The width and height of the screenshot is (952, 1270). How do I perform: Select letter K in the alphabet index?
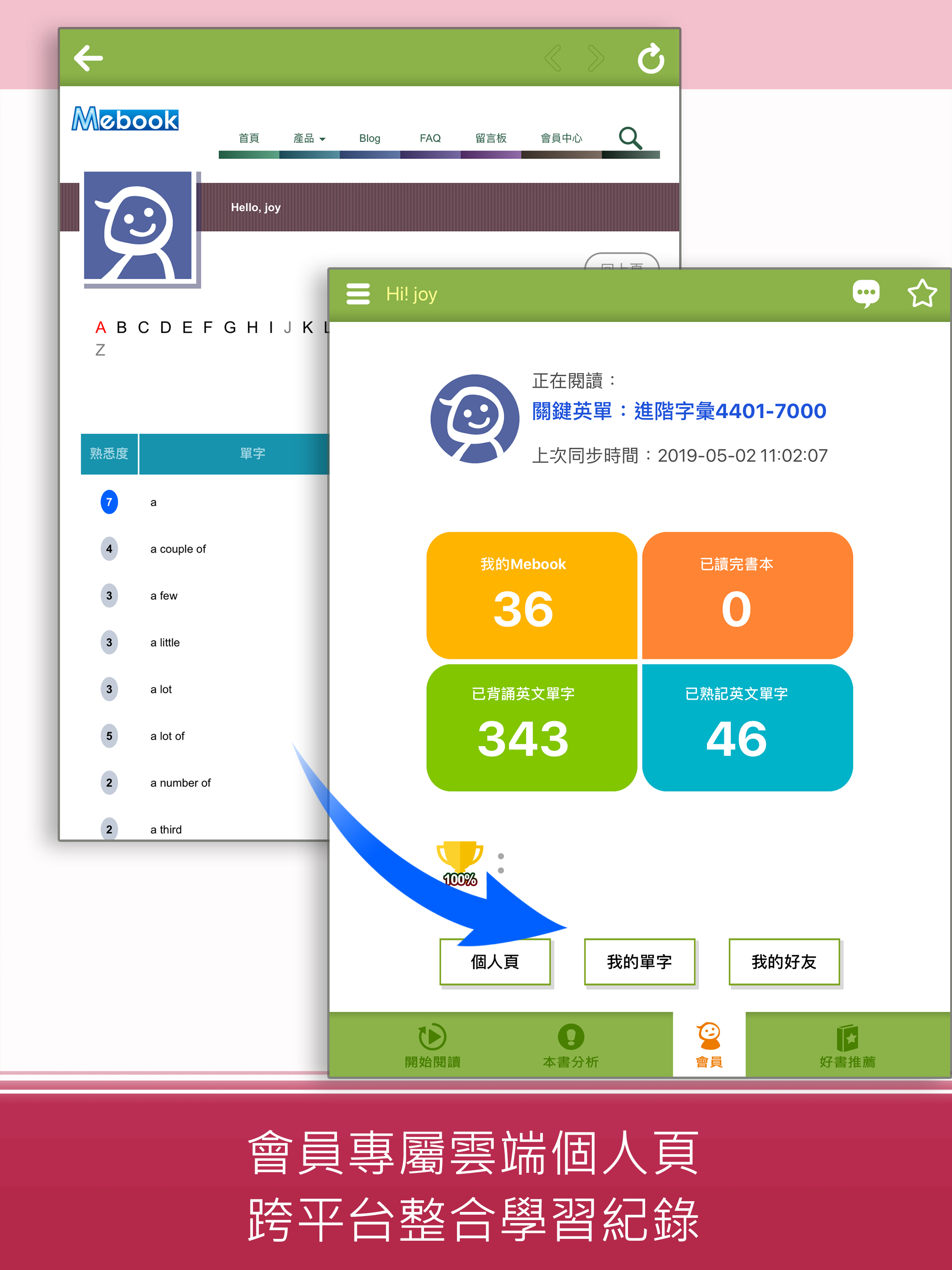click(x=308, y=328)
